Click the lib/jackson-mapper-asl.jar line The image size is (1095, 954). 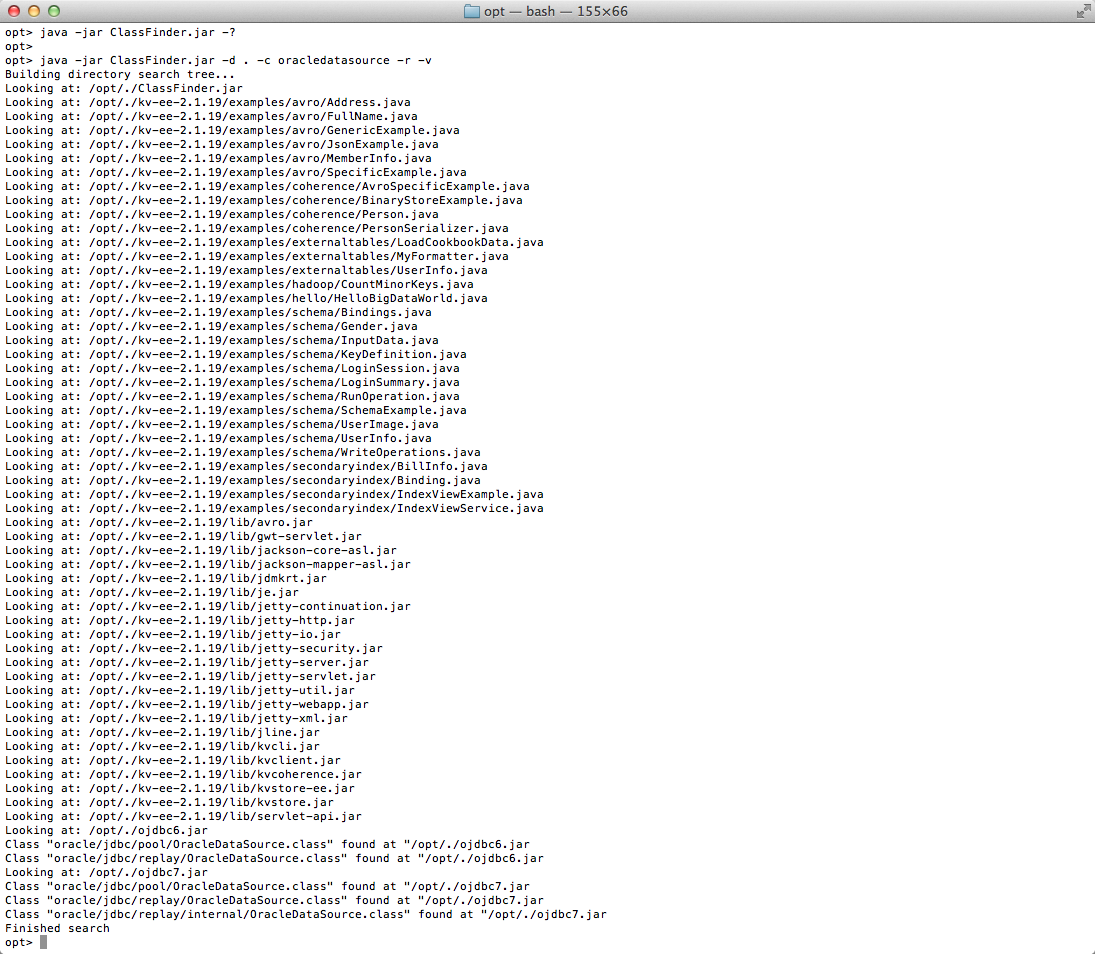pos(207,564)
